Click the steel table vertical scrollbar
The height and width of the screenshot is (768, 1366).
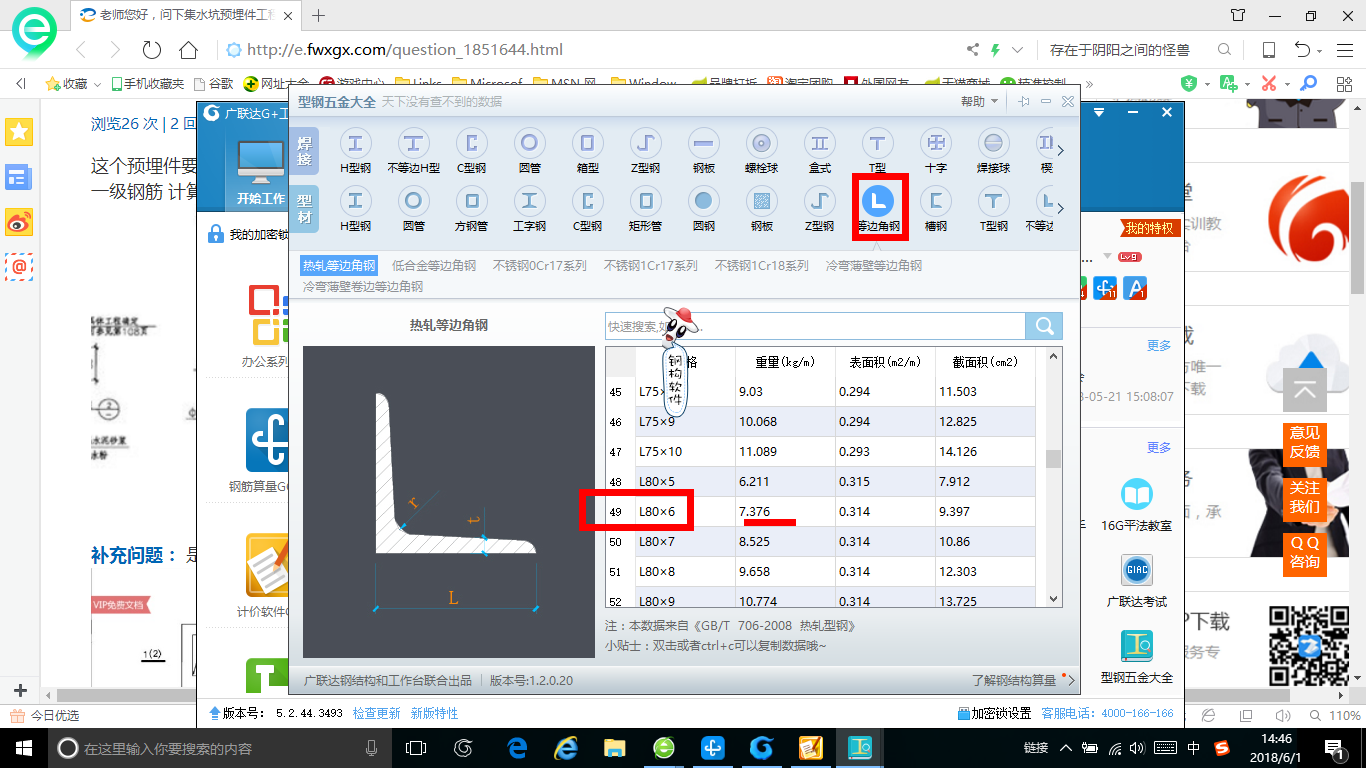(x=1053, y=459)
